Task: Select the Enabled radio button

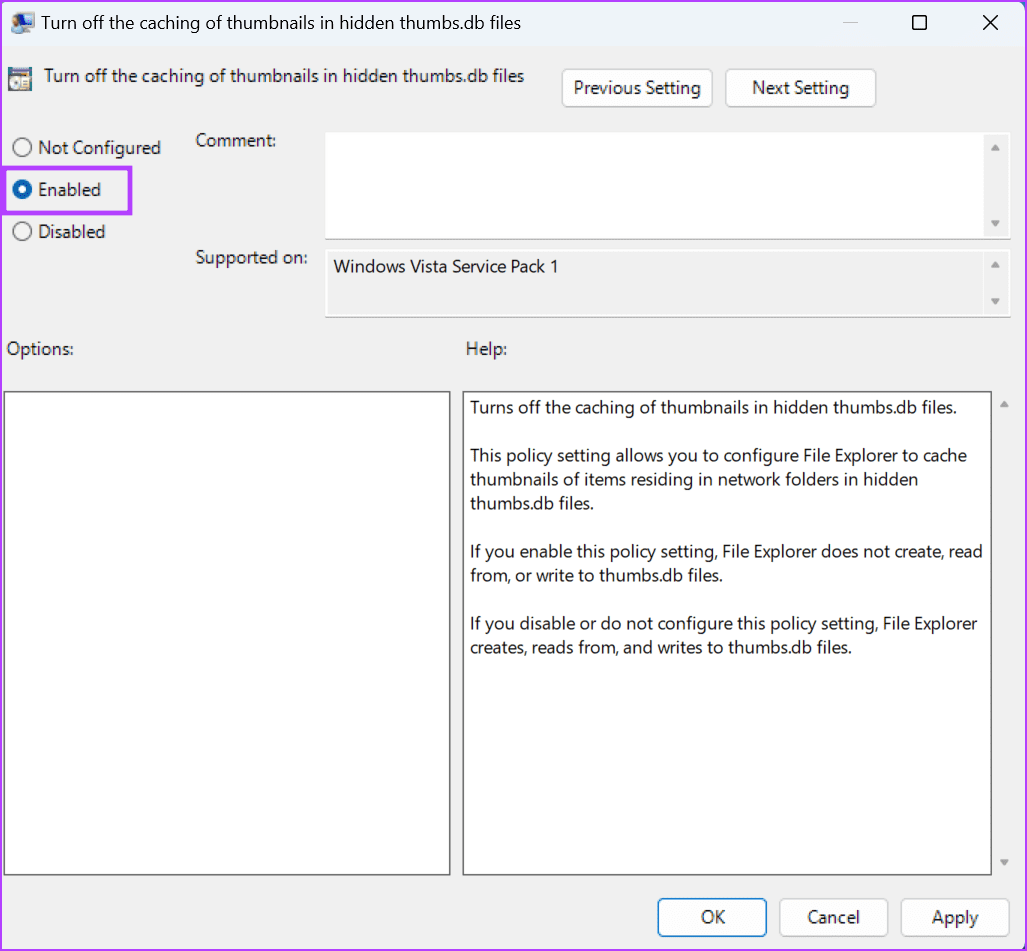Action: (22, 190)
